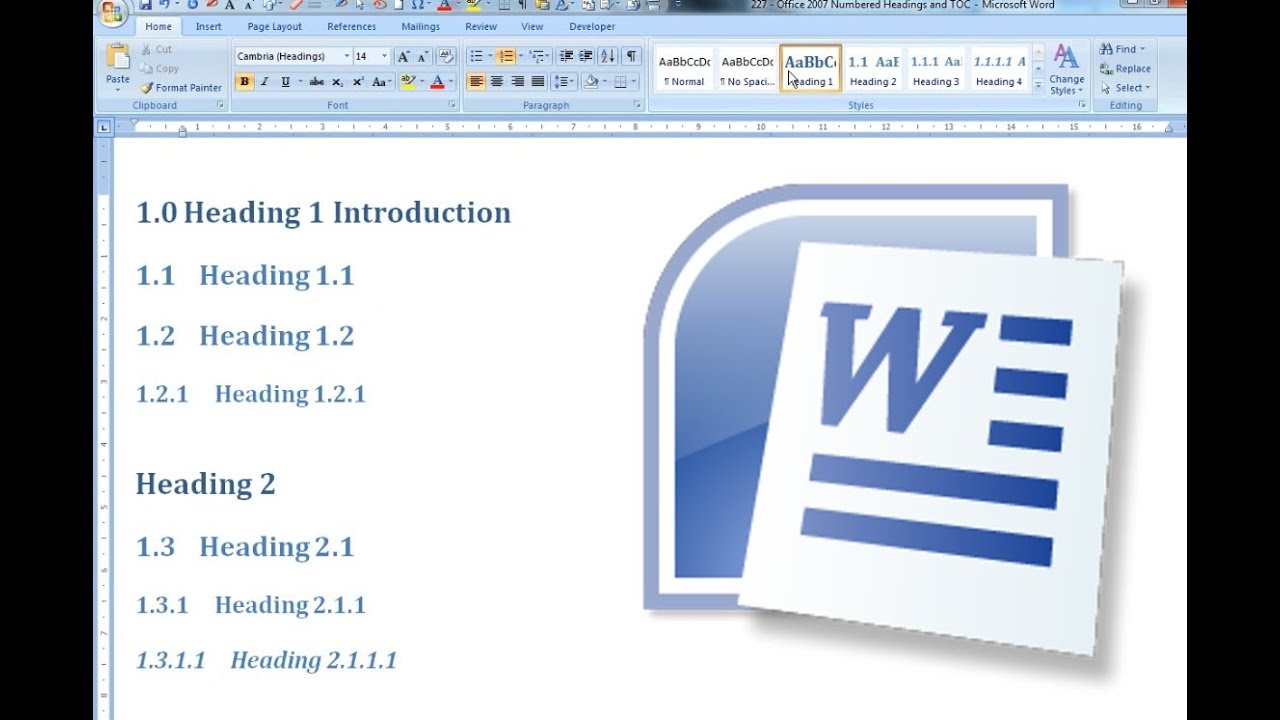Expand the full Styles gallery
The width and height of the screenshot is (1280, 720).
pos(1038,87)
